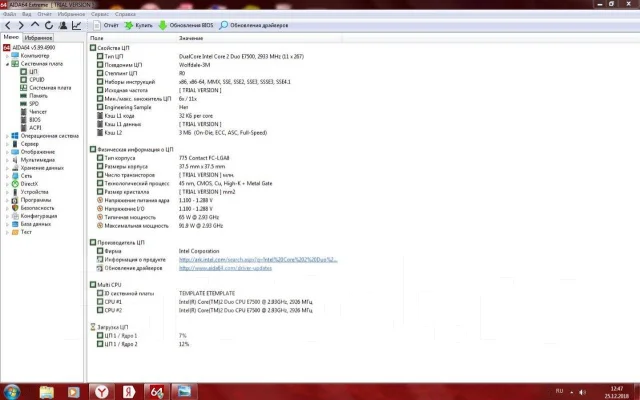
Task: Click the Обновления драйверов toolbar button
Action: 254,25
